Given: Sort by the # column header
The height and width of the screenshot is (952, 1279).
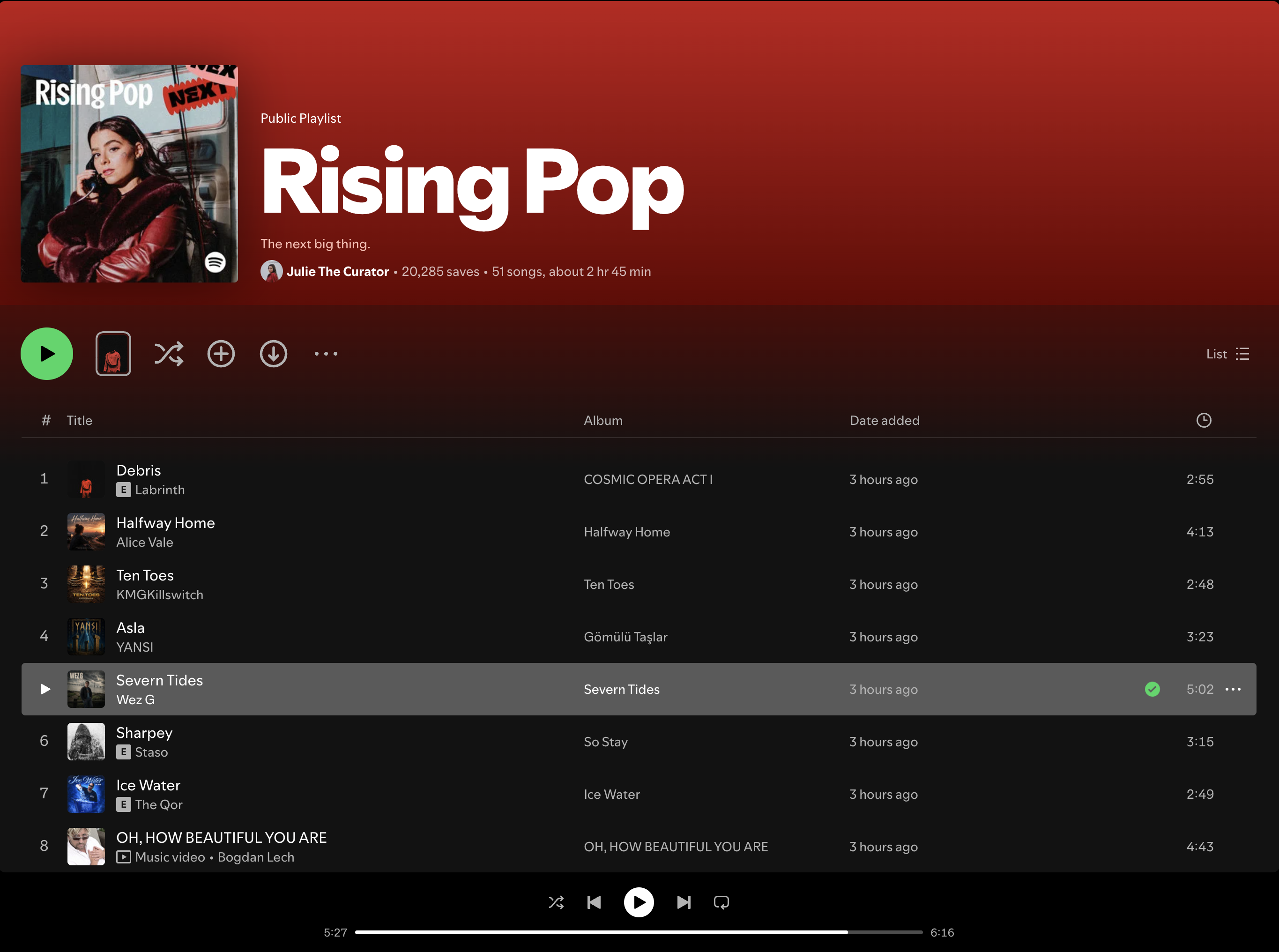Looking at the screenshot, I should (46, 421).
